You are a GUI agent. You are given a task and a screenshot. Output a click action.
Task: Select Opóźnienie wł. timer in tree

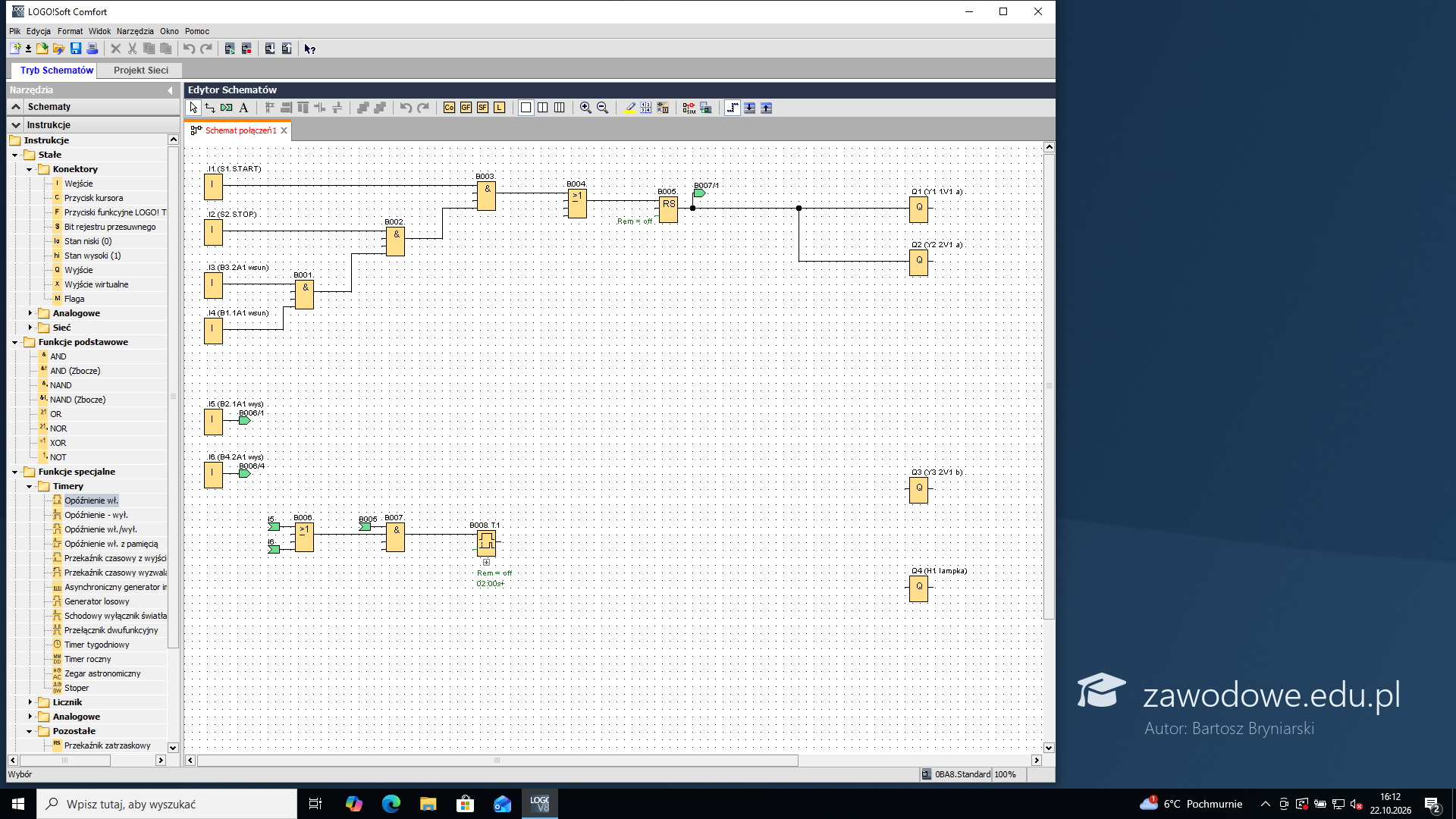(x=91, y=500)
